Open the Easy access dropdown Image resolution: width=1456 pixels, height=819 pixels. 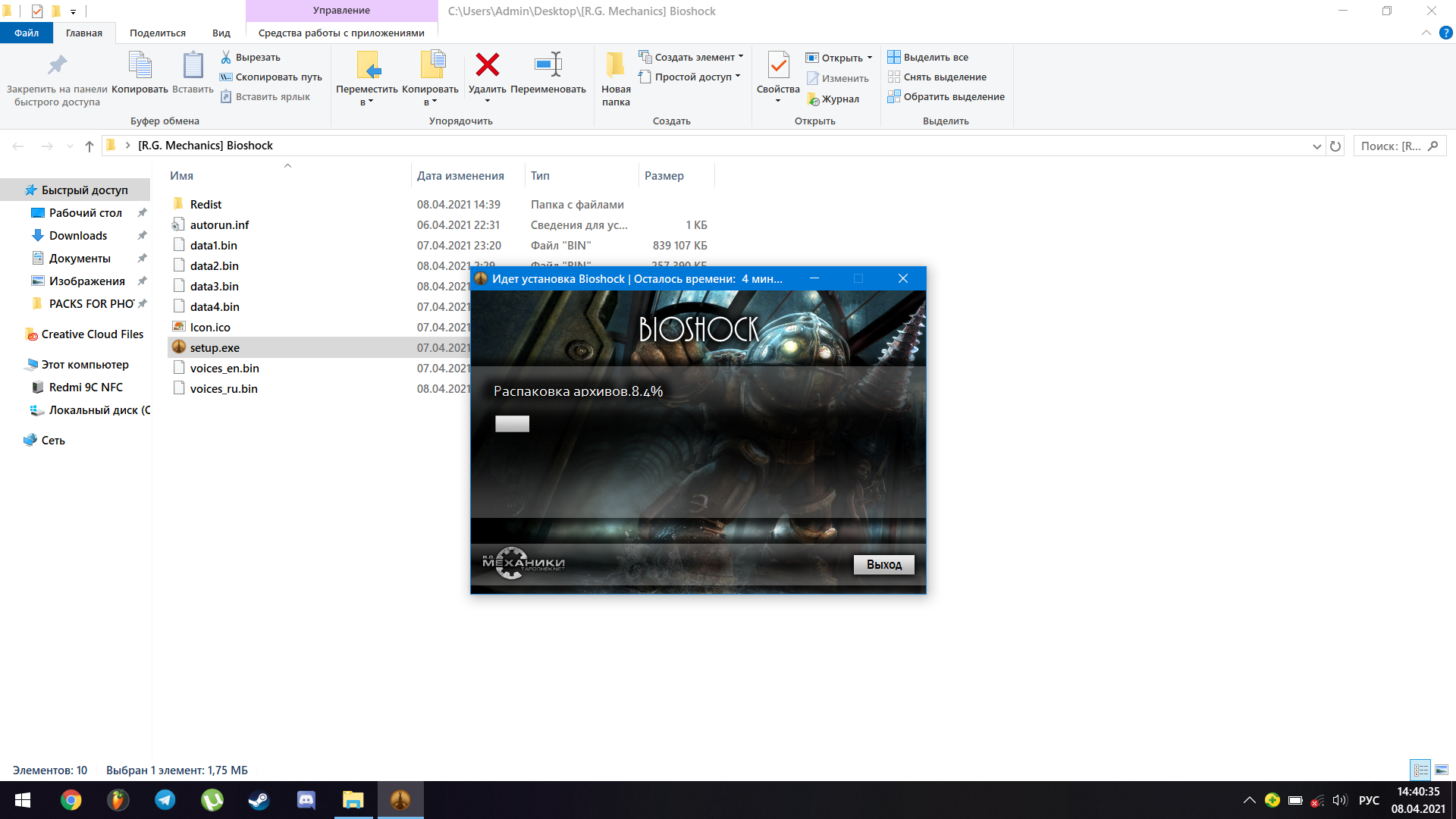tap(738, 76)
